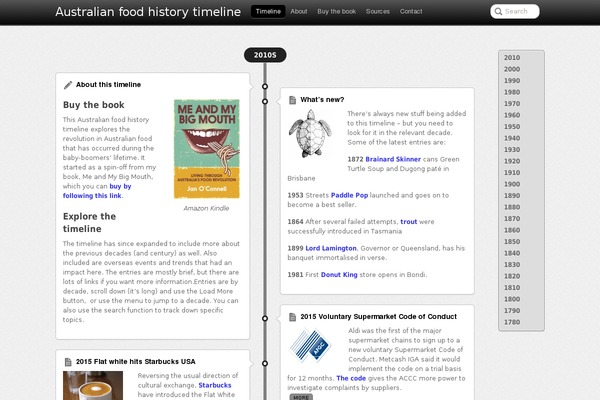Image resolution: width=600 pixels, height=400 pixels.
Task: Click the flat white coffee photo
Action: (x=93, y=385)
